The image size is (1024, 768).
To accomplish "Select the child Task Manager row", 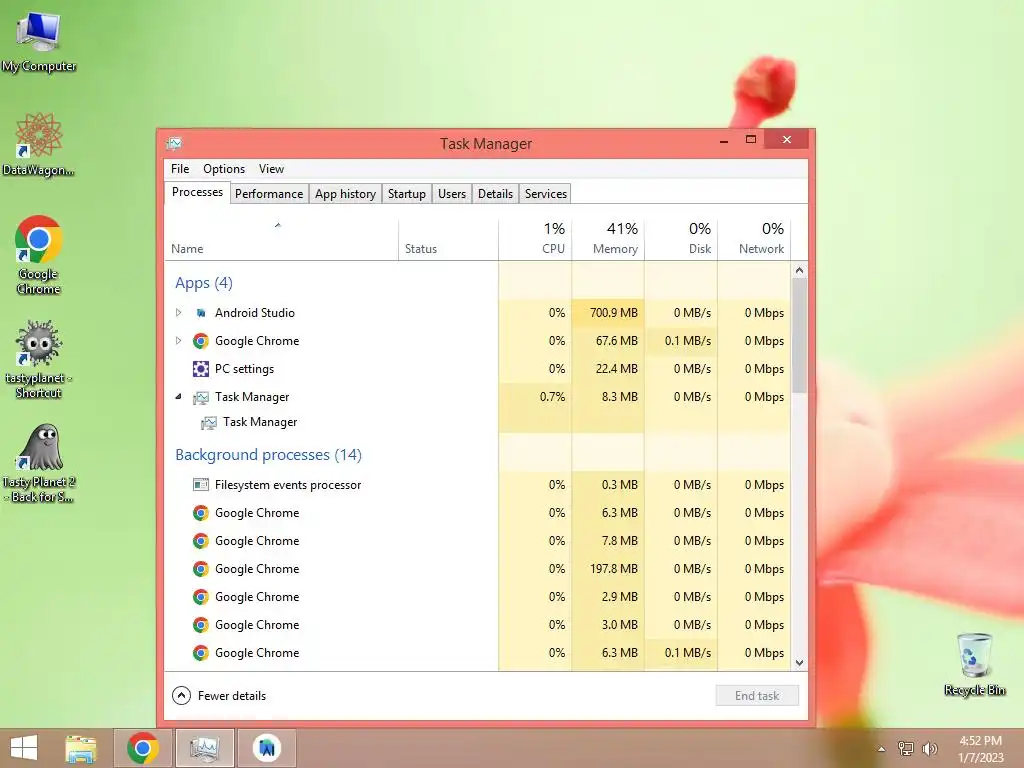I will (x=478, y=423).
